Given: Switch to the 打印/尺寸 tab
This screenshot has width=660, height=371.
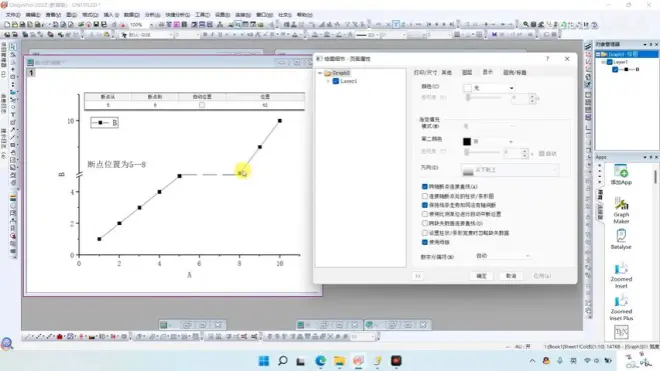Looking at the screenshot, I should (x=425, y=72).
